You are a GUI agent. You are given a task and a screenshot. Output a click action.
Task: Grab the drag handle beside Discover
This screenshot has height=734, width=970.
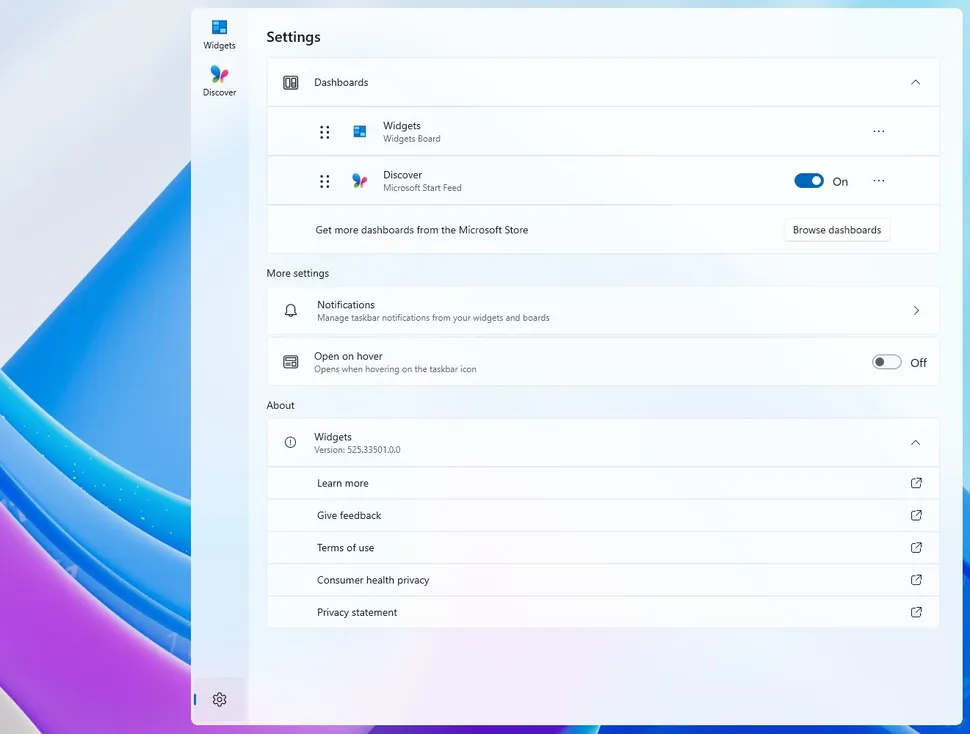(324, 181)
